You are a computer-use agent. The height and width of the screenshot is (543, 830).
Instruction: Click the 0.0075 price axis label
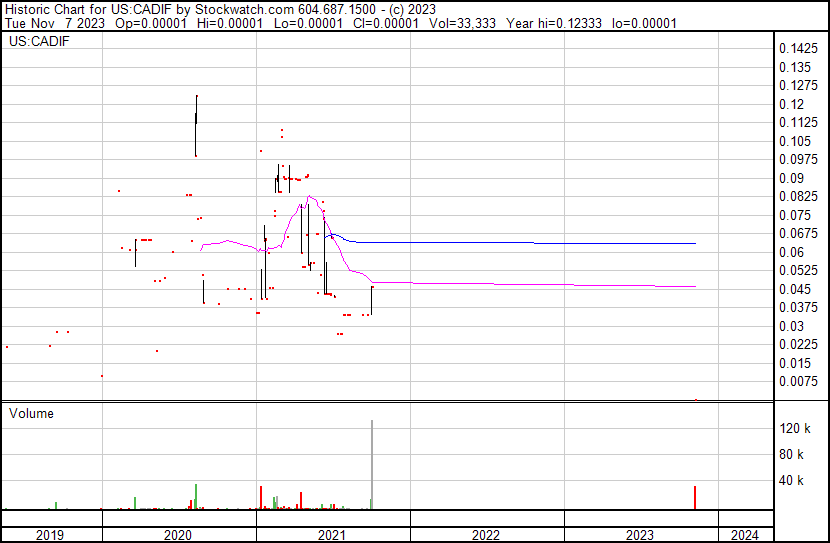click(x=798, y=381)
